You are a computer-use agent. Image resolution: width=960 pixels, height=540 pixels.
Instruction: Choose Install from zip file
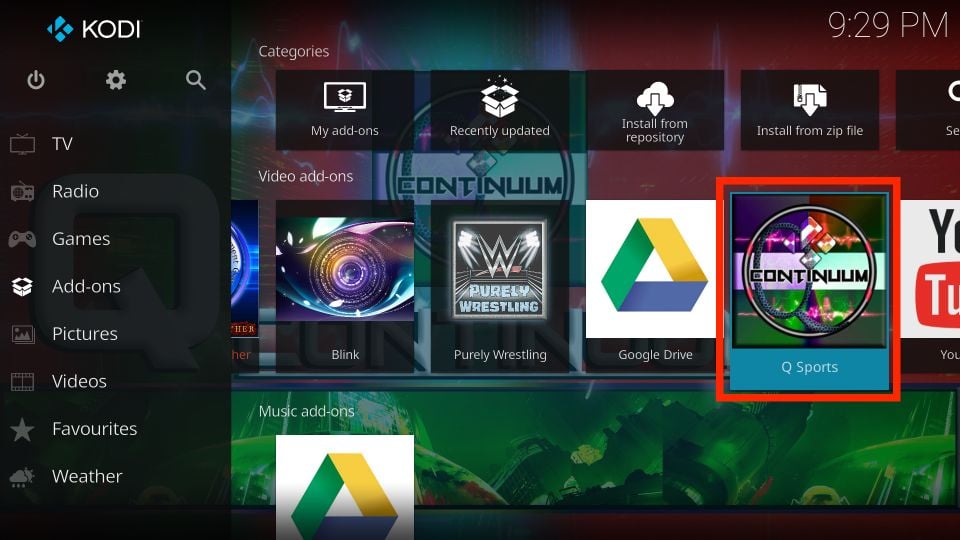(809, 110)
